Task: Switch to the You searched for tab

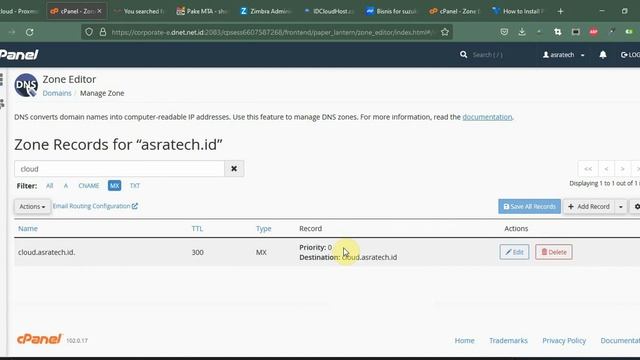Action: click(139, 11)
